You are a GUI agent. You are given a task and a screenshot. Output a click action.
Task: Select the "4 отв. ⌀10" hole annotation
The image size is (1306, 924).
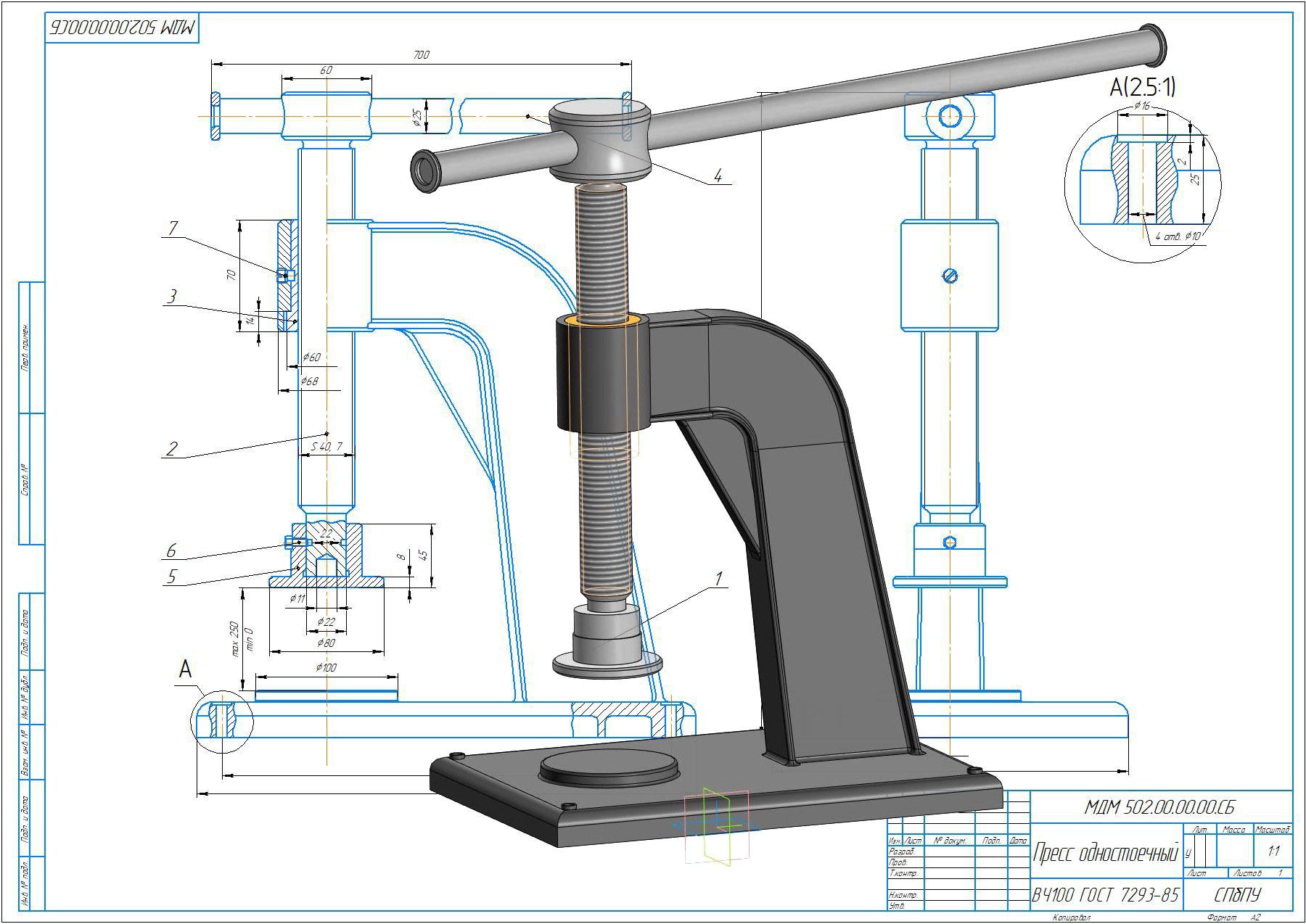click(1178, 236)
